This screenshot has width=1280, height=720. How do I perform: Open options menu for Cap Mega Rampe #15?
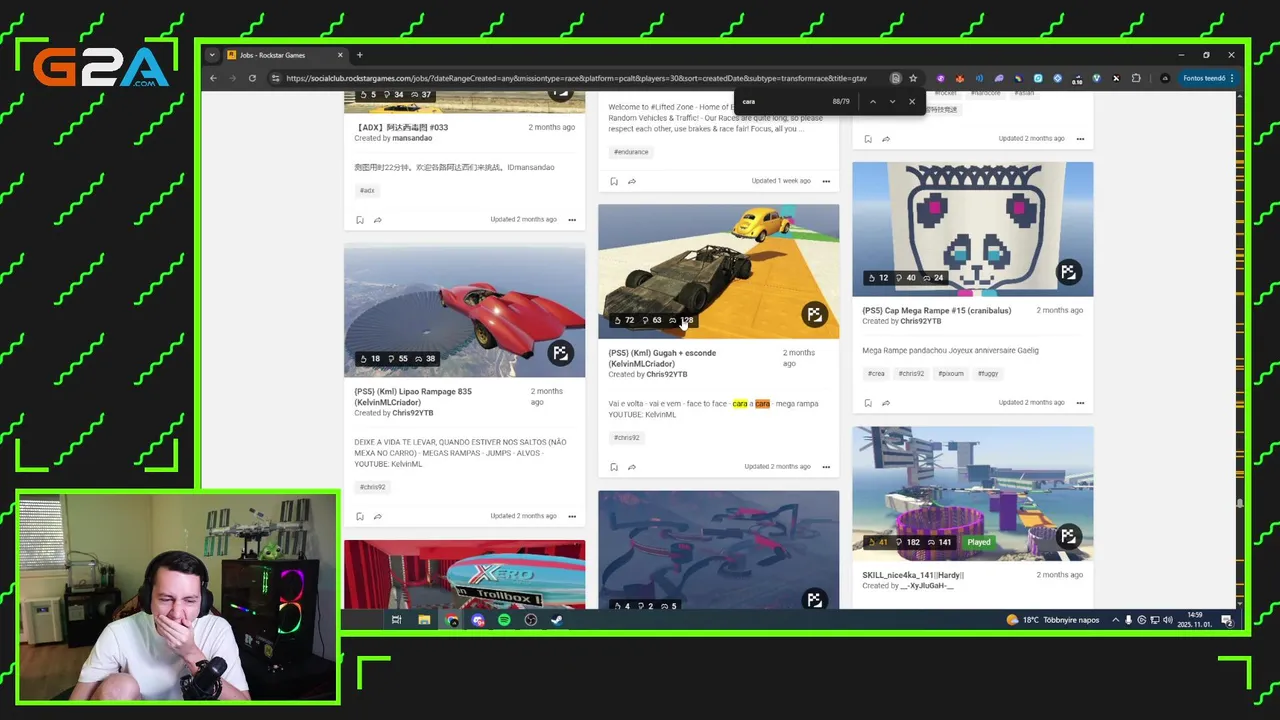tap(1080, 403)
